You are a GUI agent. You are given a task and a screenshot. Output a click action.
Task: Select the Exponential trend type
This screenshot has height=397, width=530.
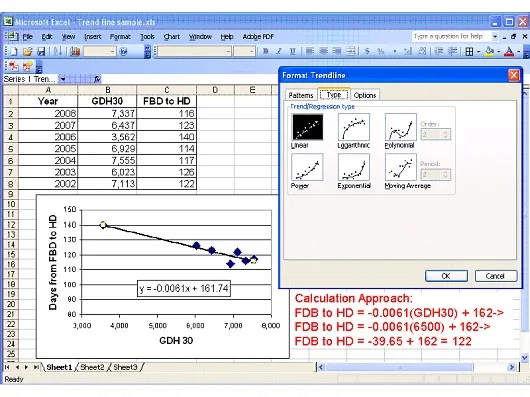tap(354, 167)
